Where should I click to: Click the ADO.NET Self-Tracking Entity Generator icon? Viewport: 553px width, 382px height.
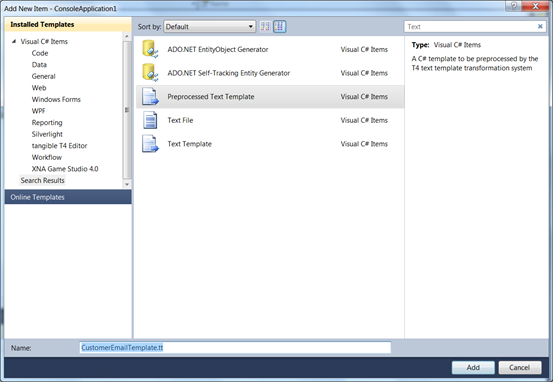tap(150, 73)
